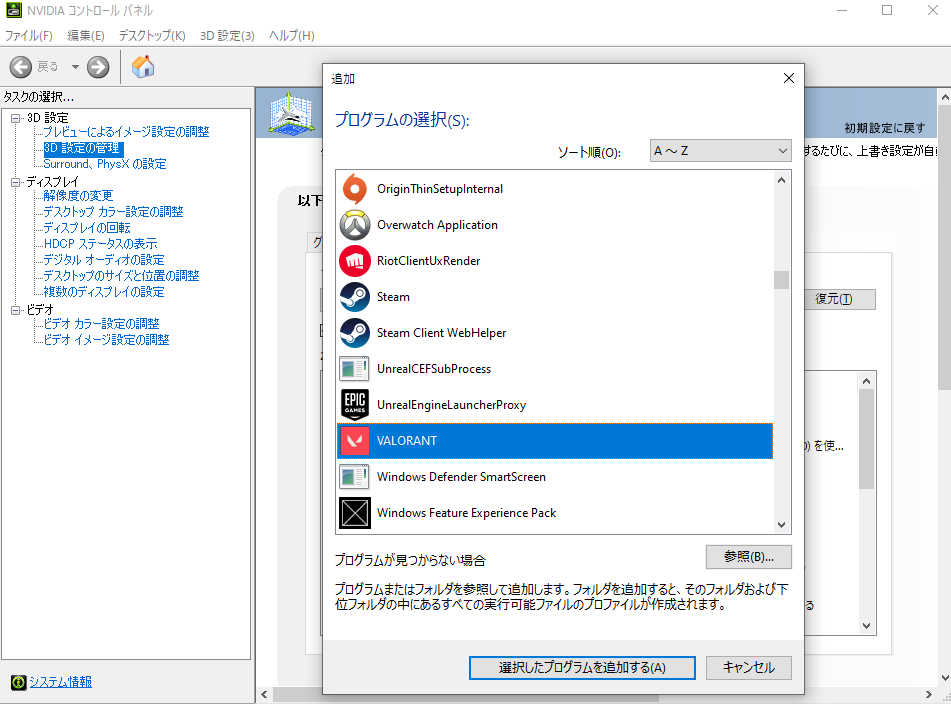Click program list scrollbar up arrow
The width and height of the screenshot is (951, 704).
tap(782, 180)
